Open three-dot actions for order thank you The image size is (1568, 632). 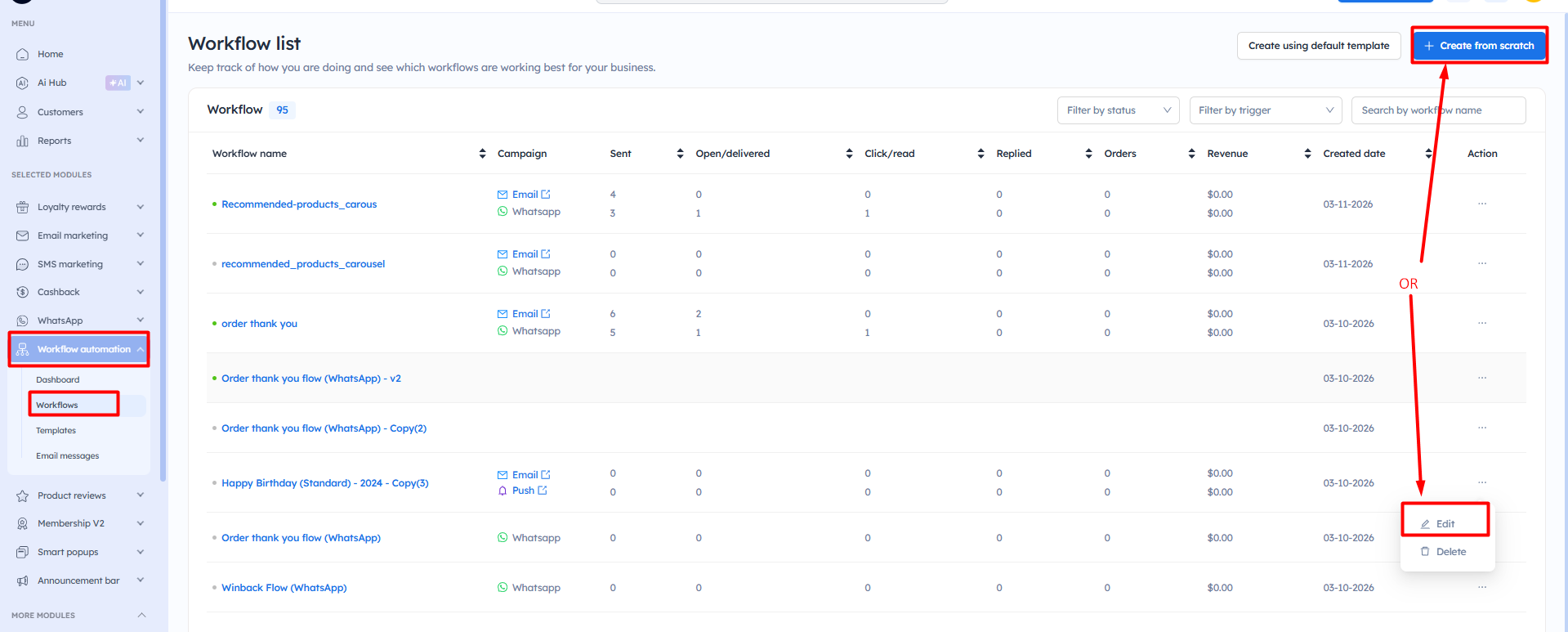click(x=1481, y=323)
